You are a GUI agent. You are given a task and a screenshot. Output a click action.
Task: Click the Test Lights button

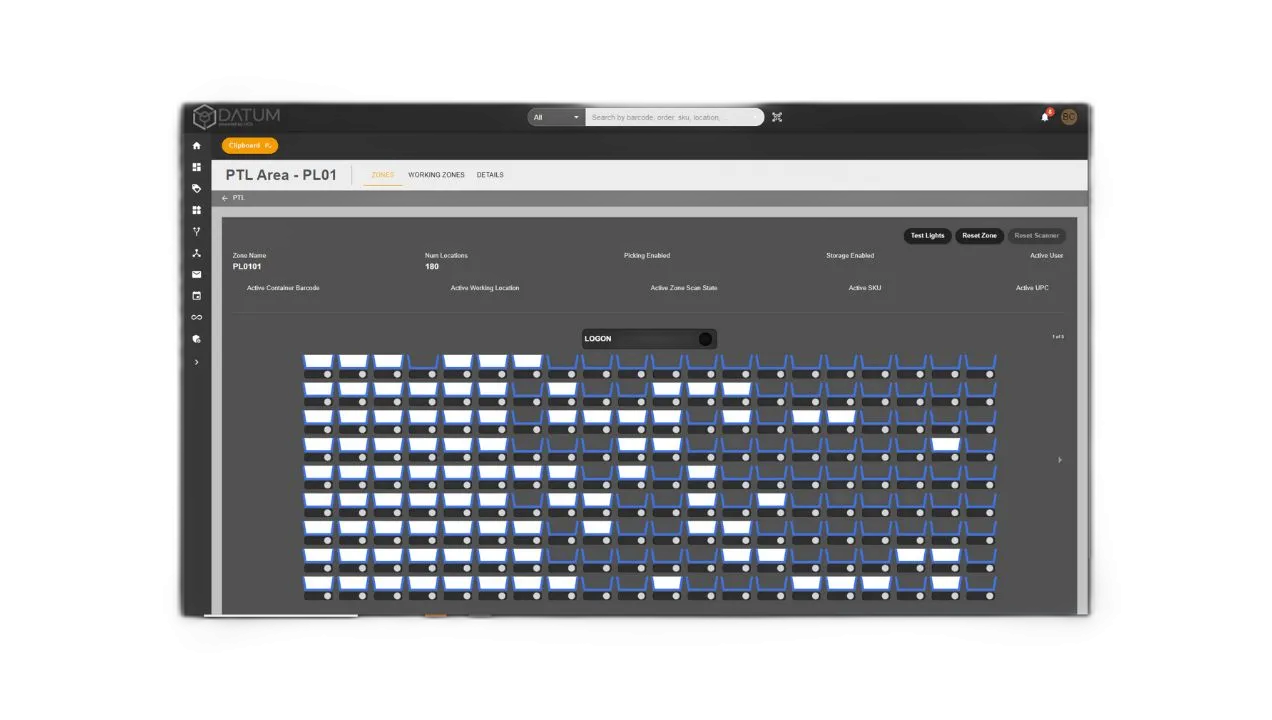(x=927, y=236)
